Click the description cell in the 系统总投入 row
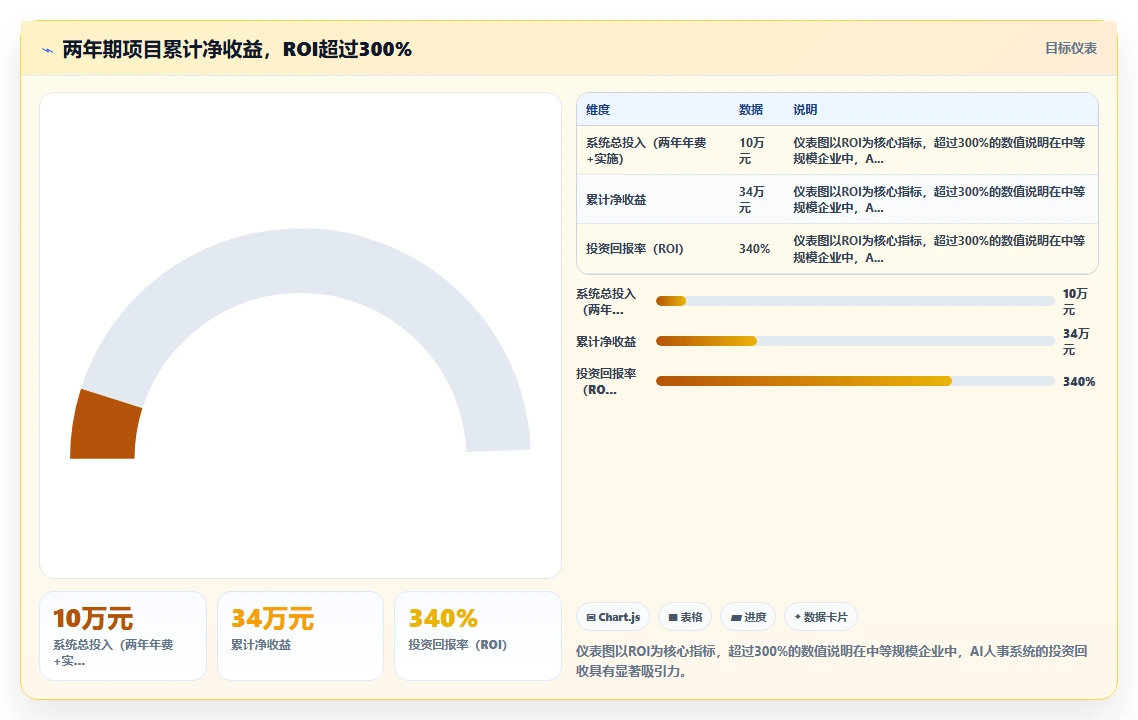This screenshot has width=1138, height=720. 941,150
